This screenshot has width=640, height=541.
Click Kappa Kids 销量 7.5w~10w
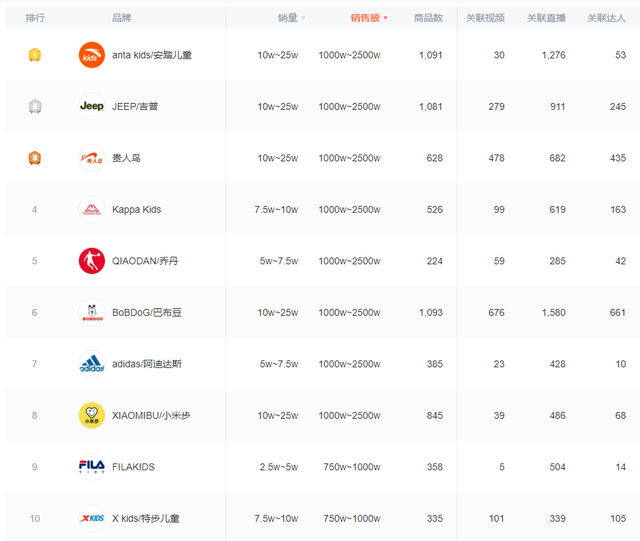coord(276,209)
